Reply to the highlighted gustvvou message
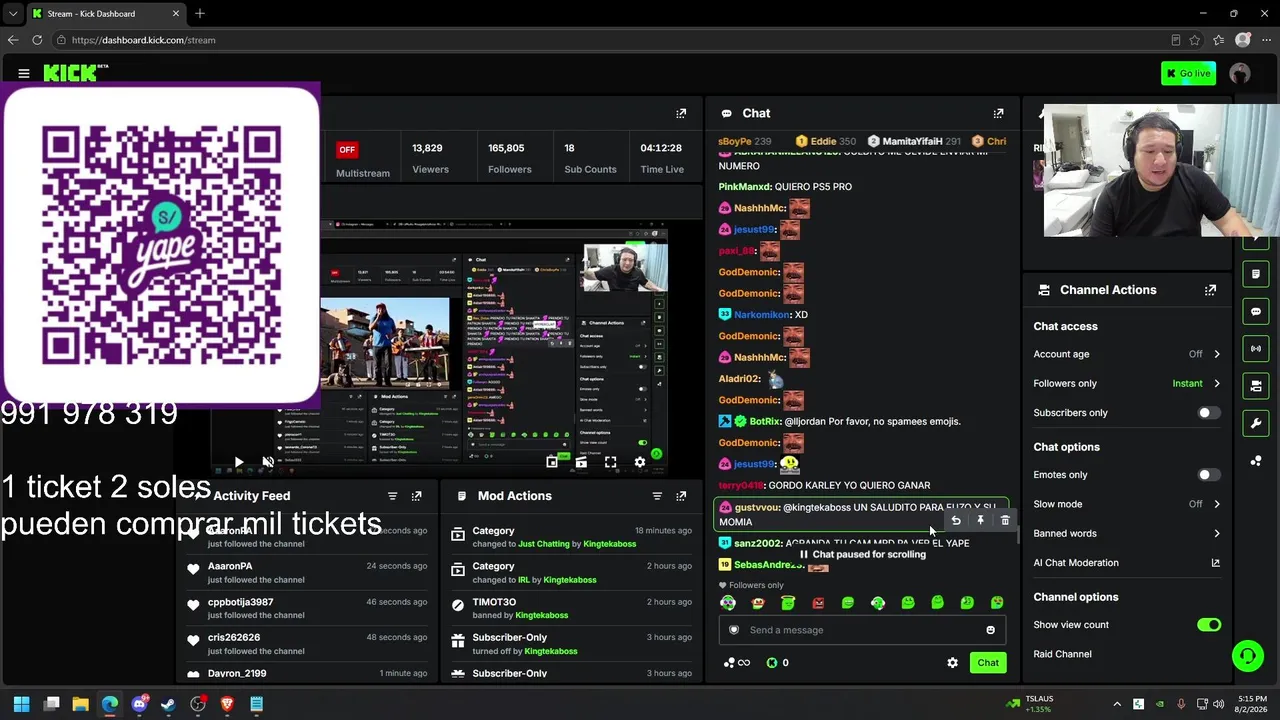 (956, 520)
